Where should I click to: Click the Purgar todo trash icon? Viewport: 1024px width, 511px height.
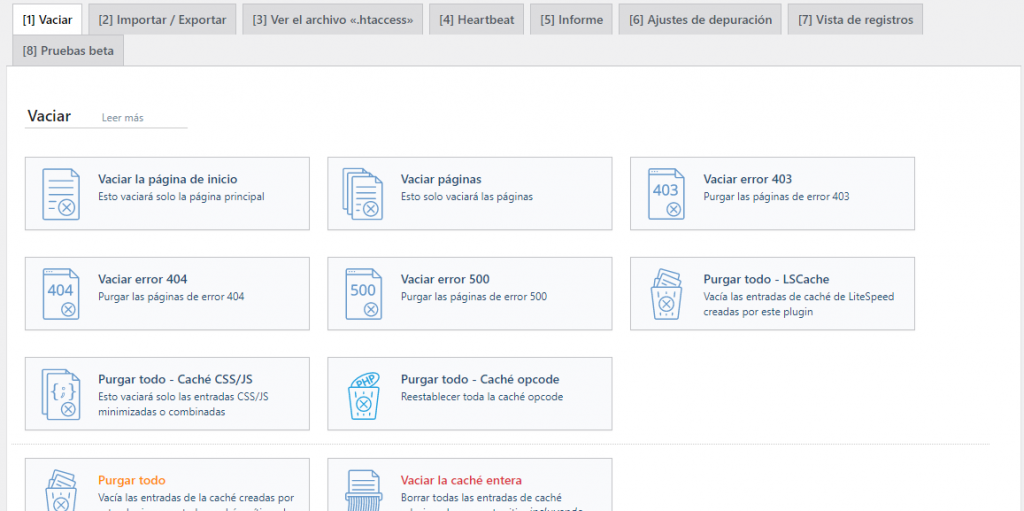[x=61, y=490]
